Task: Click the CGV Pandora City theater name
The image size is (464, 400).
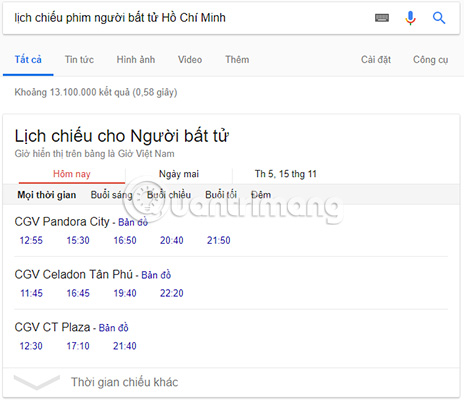Action: coord(62,222)
